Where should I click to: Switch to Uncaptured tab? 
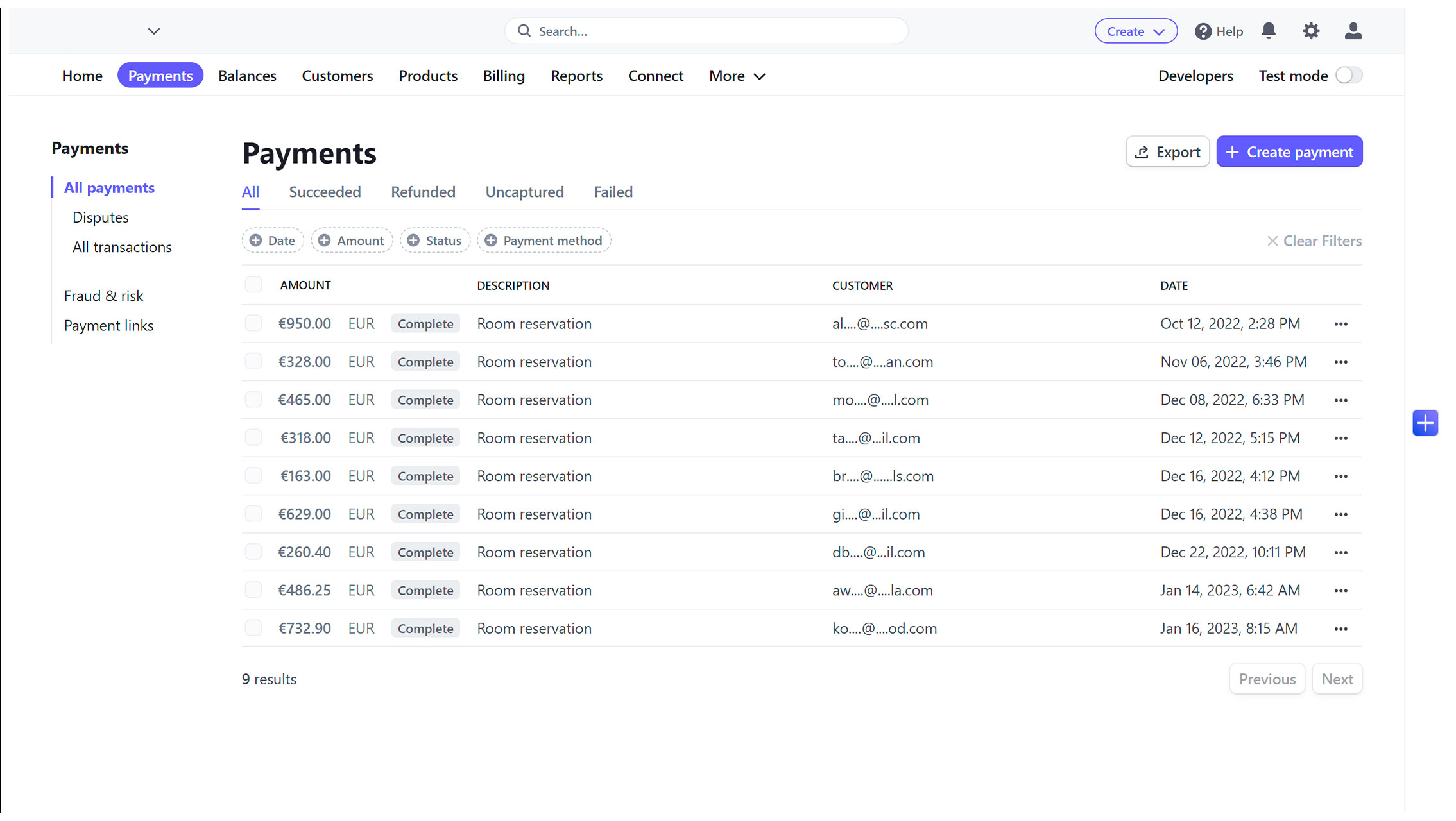click(524, 192)
